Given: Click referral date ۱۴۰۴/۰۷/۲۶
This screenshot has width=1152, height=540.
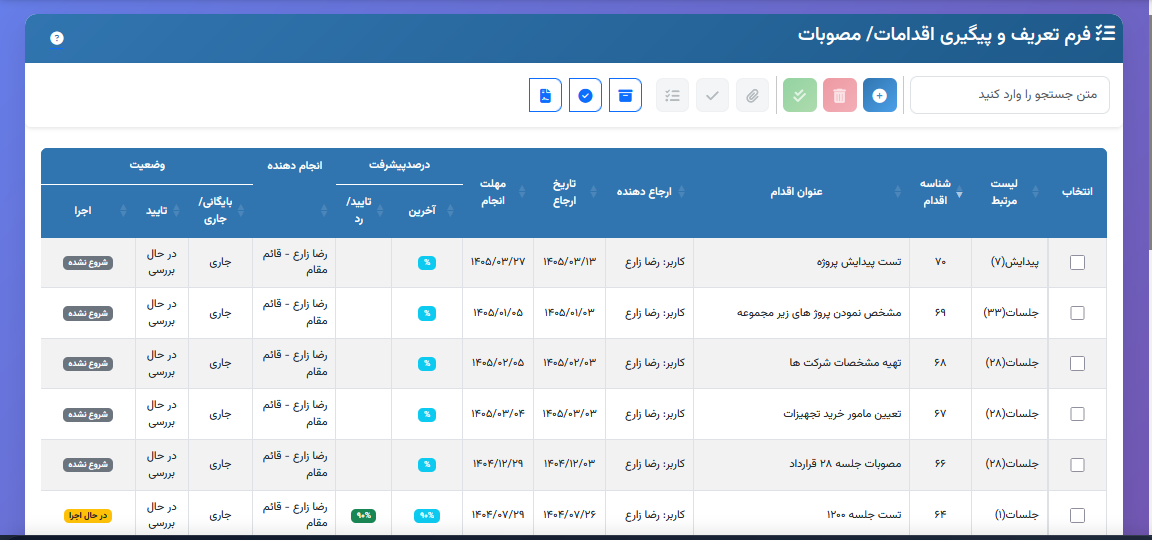Looking at the screenshot, I should click(x=569, y=515).
